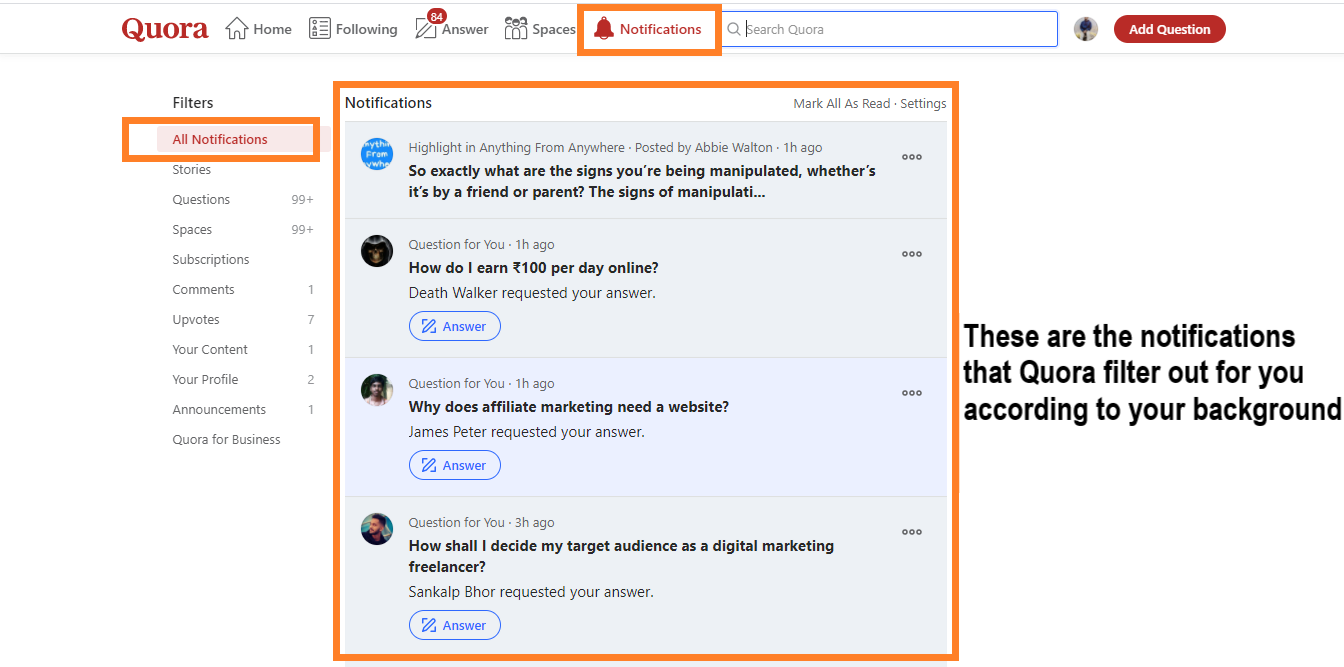Open Quora for Business from the sidebar
Screen dimensions: 1344x667
[x=228, y=439]
